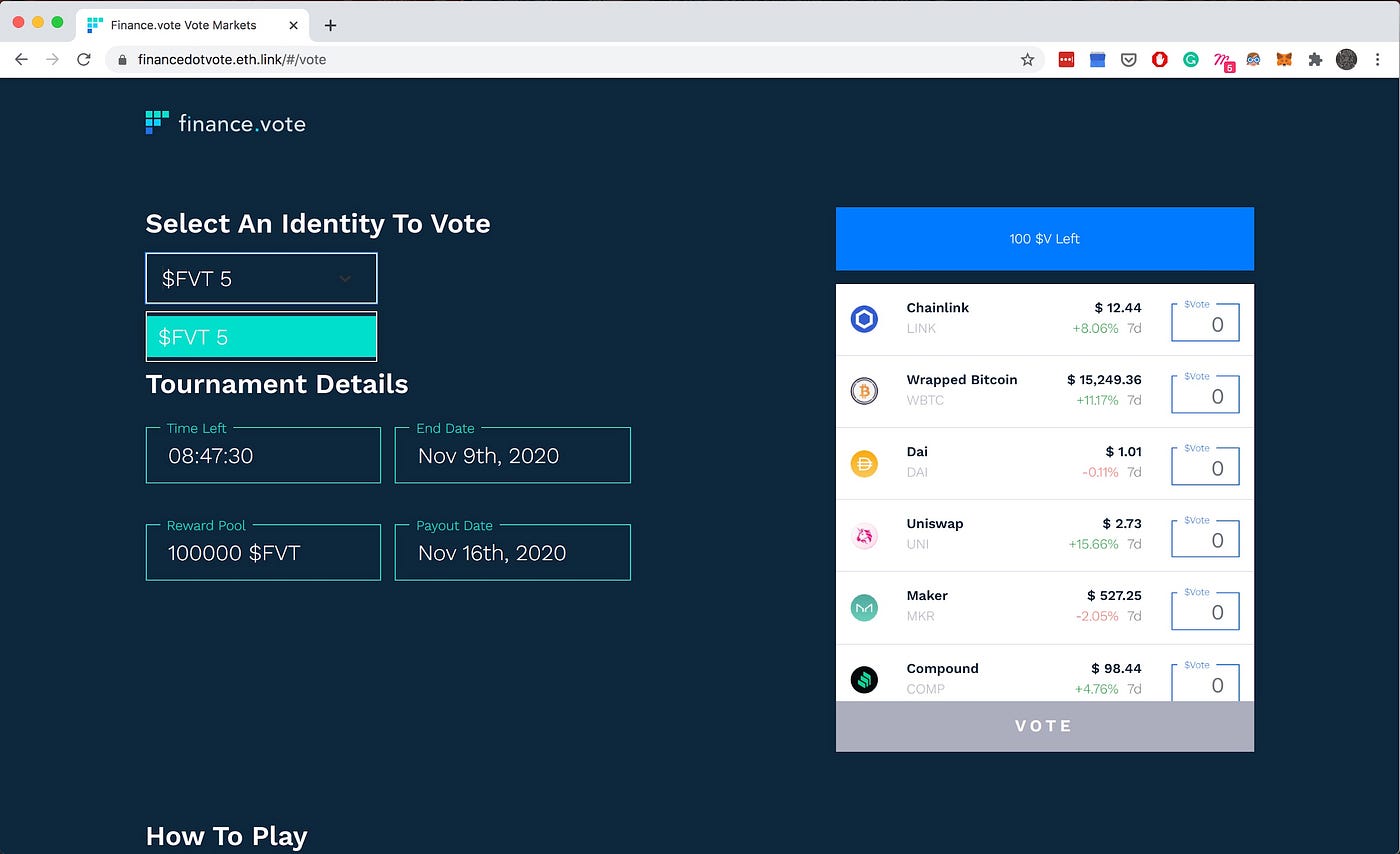The height and width of the screenshot is (854, 1400).
Task: Click the Chainlink +8.06% change
Action: tap(1095, 328)
